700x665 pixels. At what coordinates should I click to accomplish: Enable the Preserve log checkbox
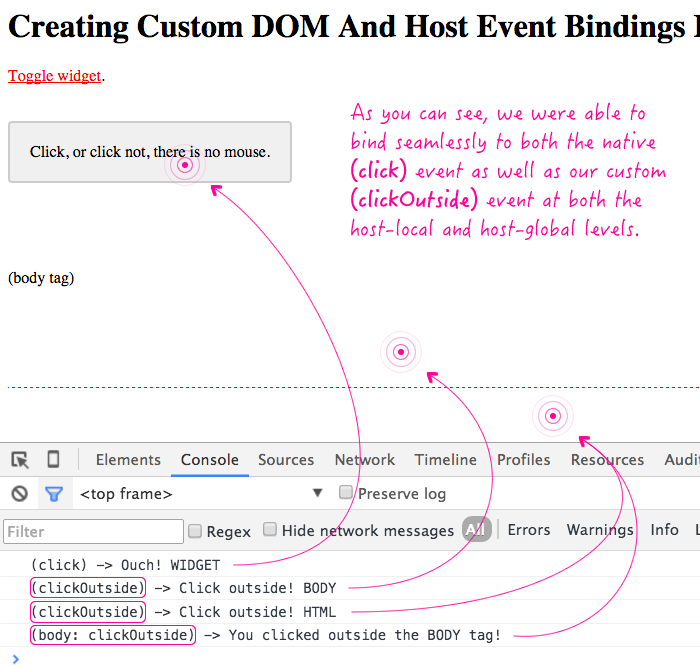click(x=346, y=493)
